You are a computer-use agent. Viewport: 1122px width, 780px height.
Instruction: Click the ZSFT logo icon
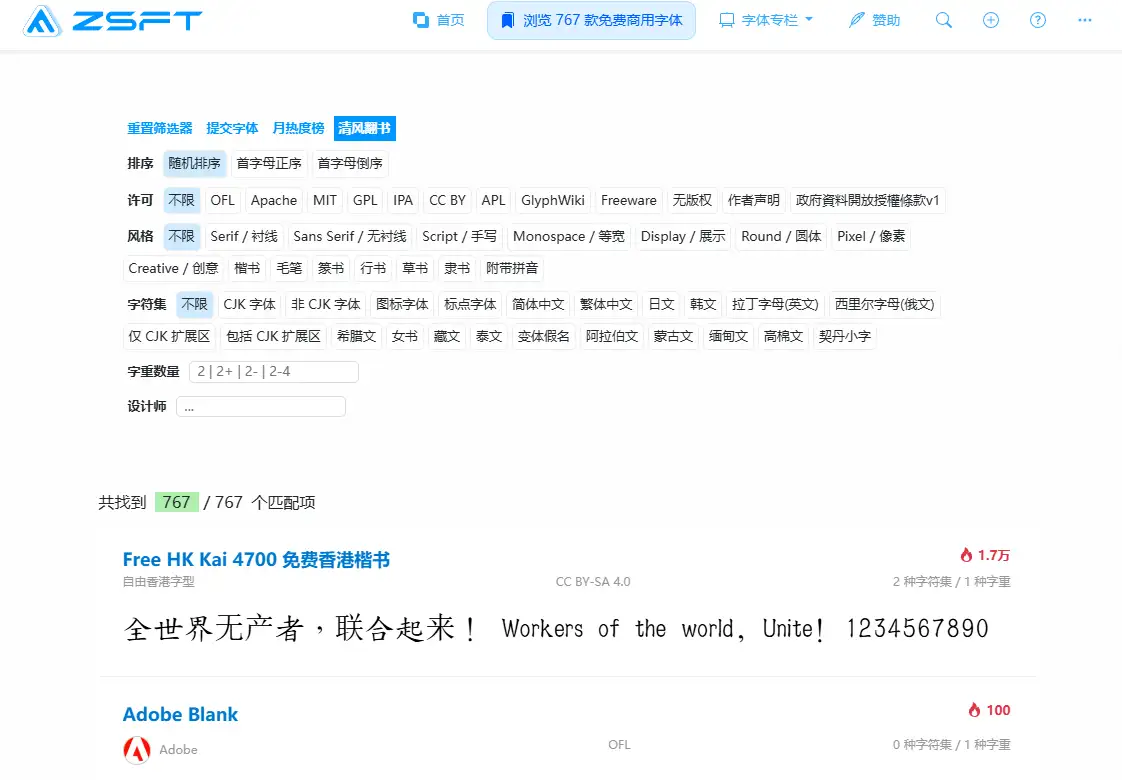click(42, 21)
